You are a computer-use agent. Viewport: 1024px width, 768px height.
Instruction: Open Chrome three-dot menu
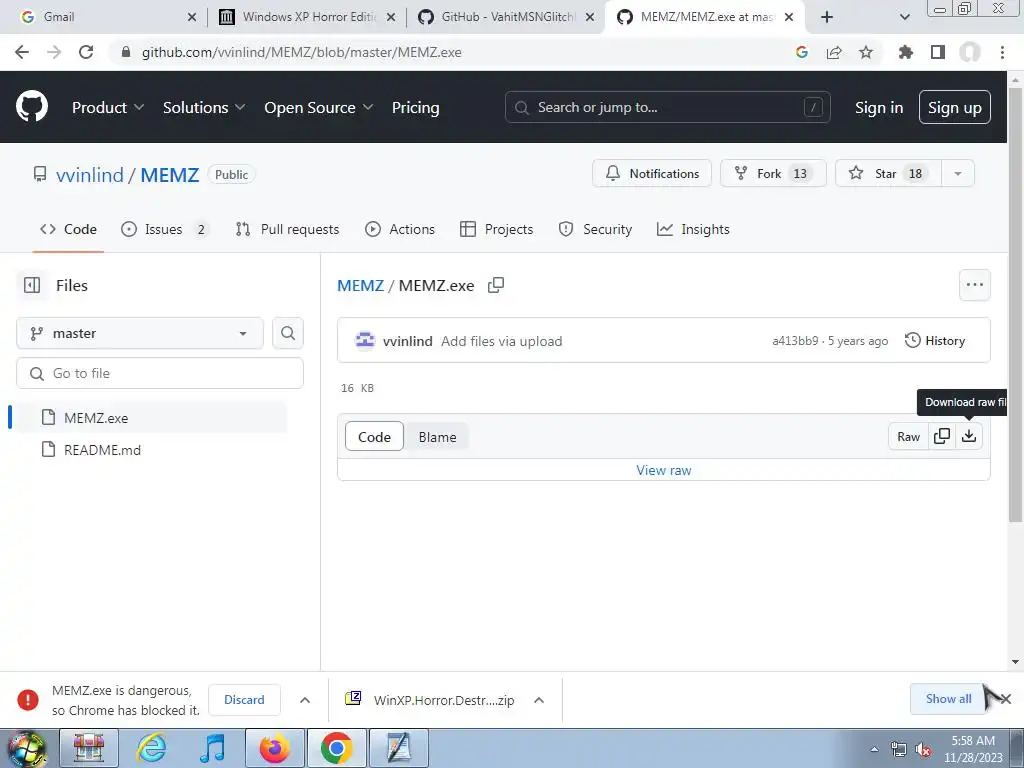point(1002,52)
